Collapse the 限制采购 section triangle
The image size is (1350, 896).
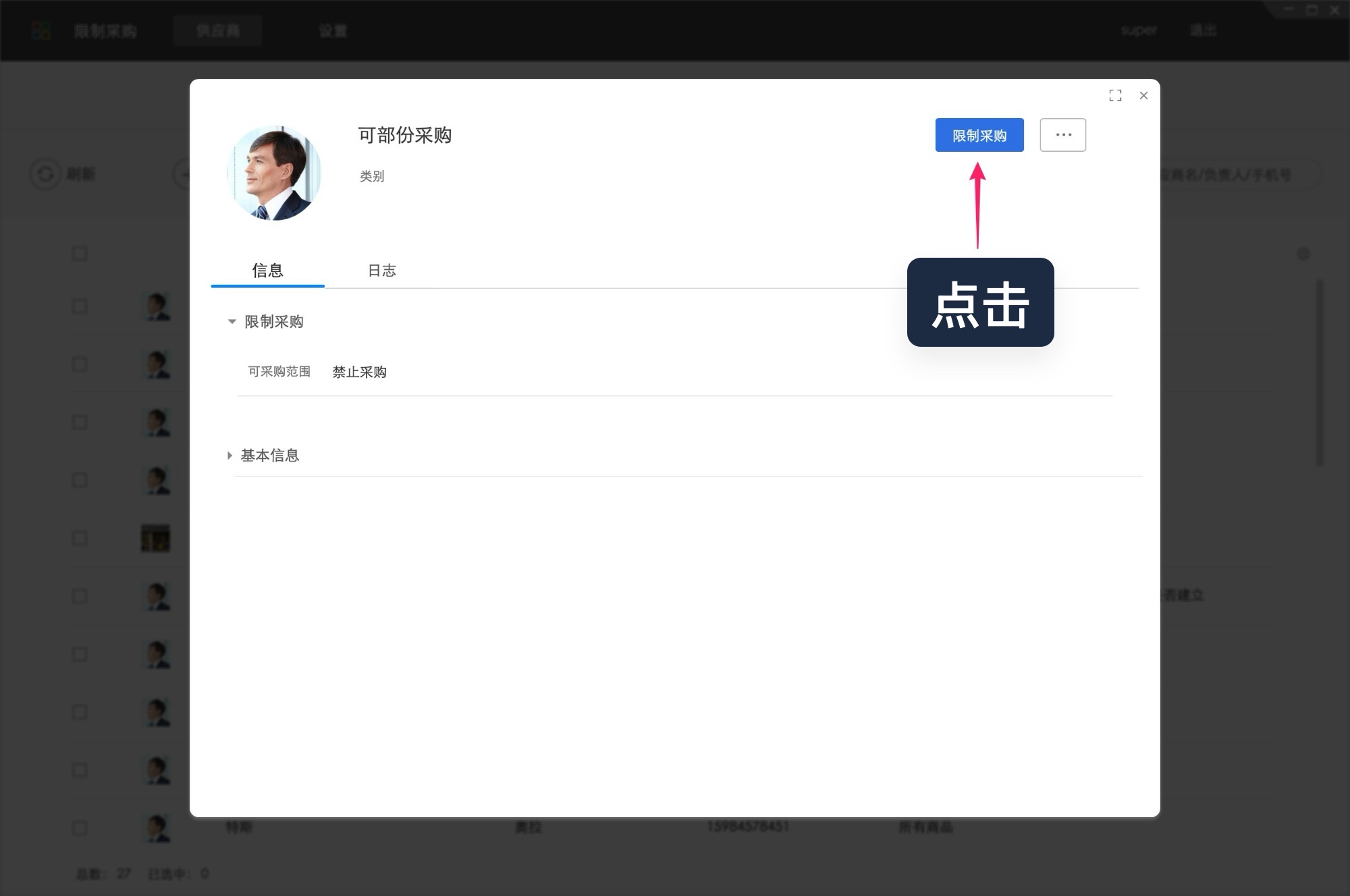click(x=232, y=322)
